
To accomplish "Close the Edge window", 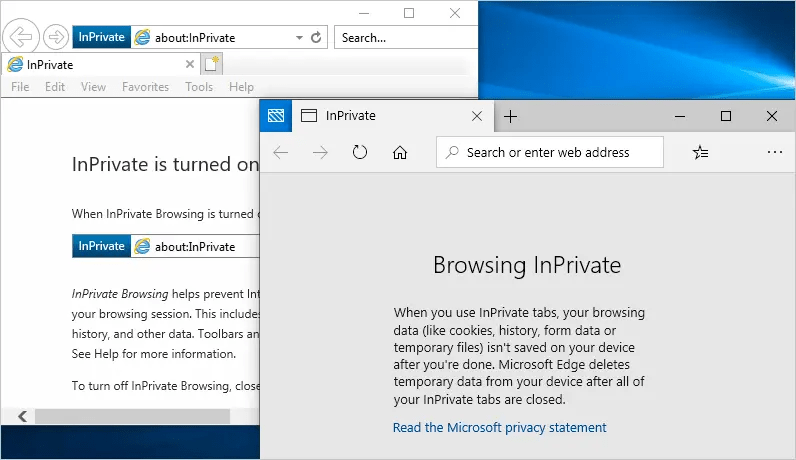I will (x=772, y=116).
